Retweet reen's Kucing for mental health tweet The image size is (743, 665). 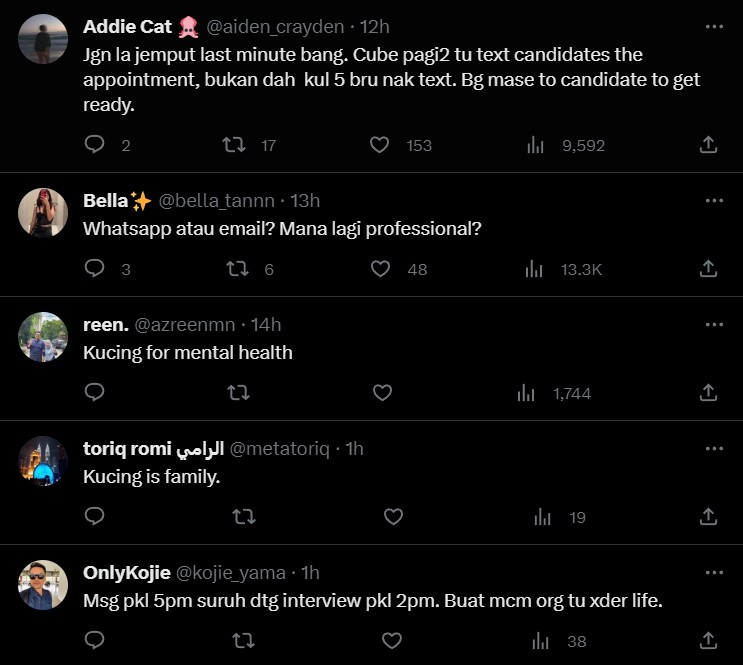(238, 393)
